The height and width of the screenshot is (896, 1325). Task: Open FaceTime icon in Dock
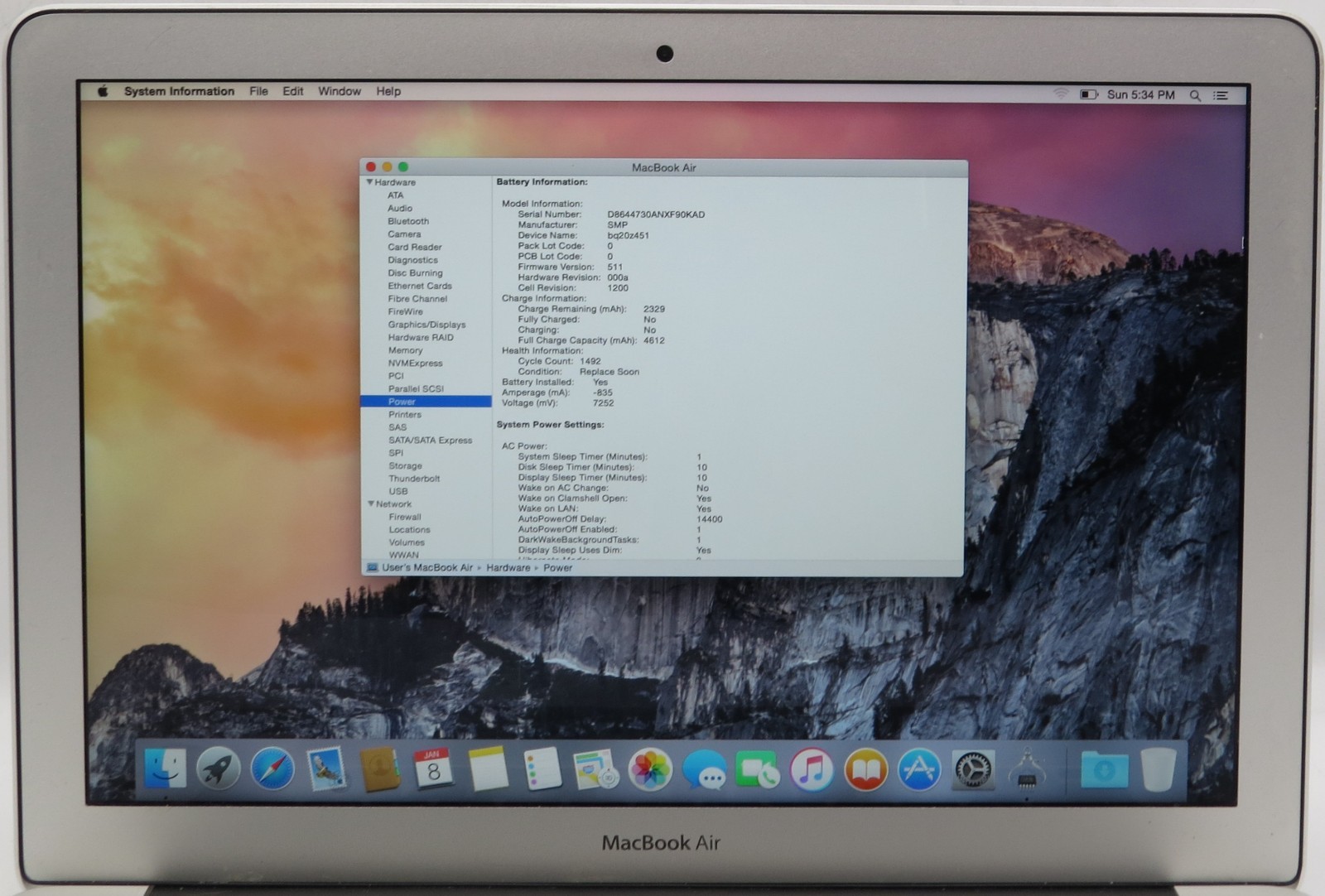coord(758,770)
